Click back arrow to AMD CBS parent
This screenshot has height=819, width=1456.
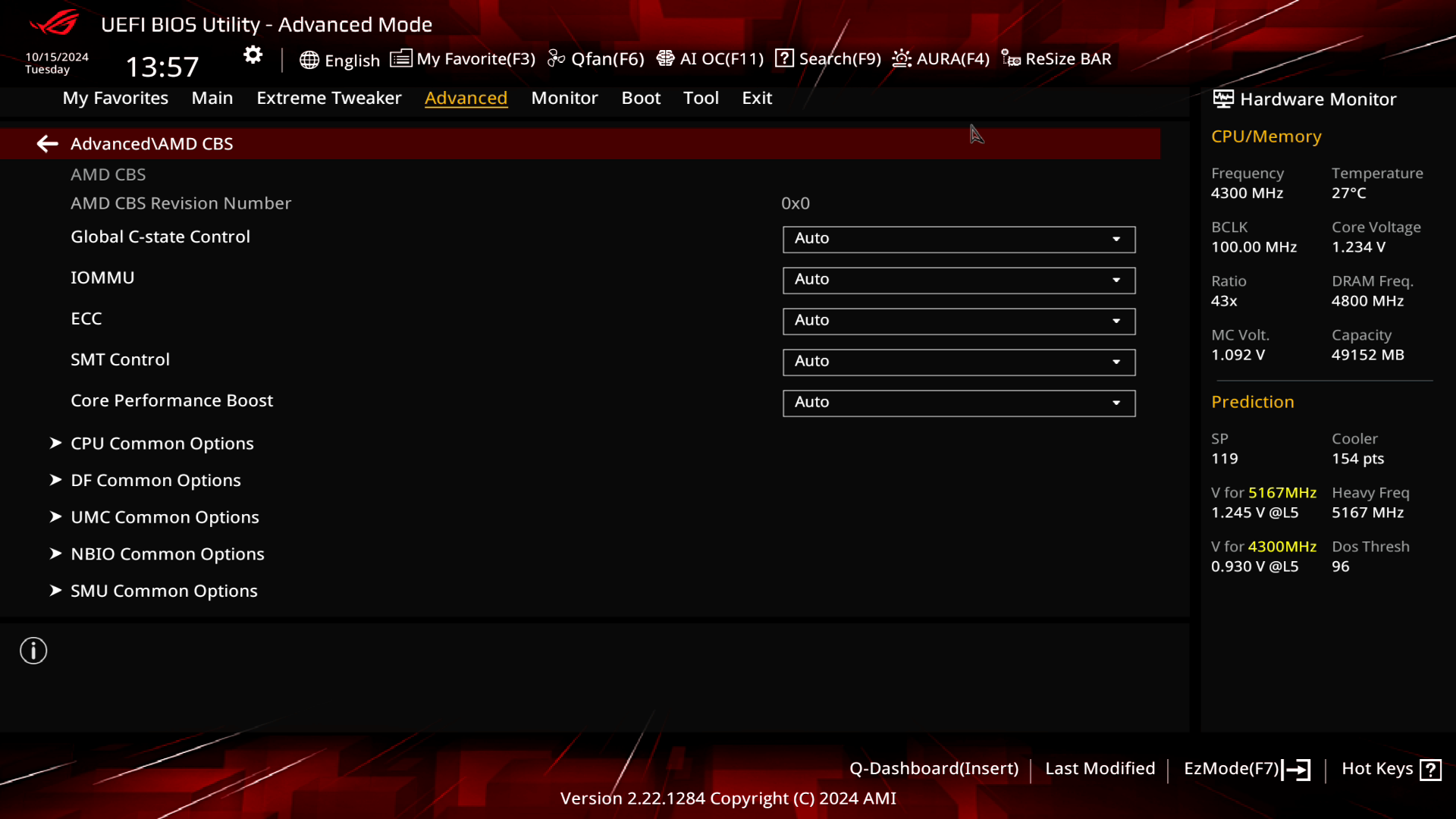(x=47, y=143)
